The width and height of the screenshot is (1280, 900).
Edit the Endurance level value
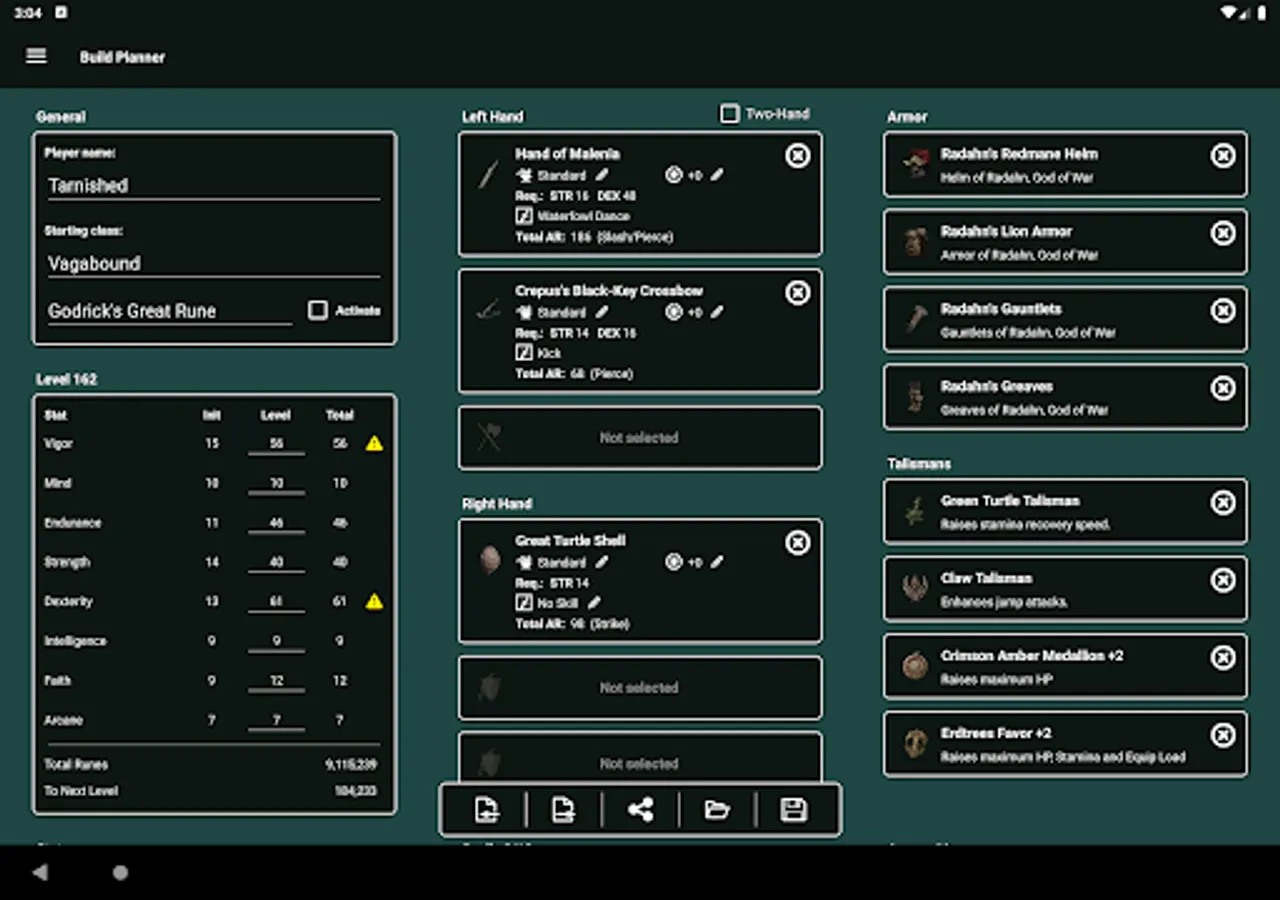point(276,523)
